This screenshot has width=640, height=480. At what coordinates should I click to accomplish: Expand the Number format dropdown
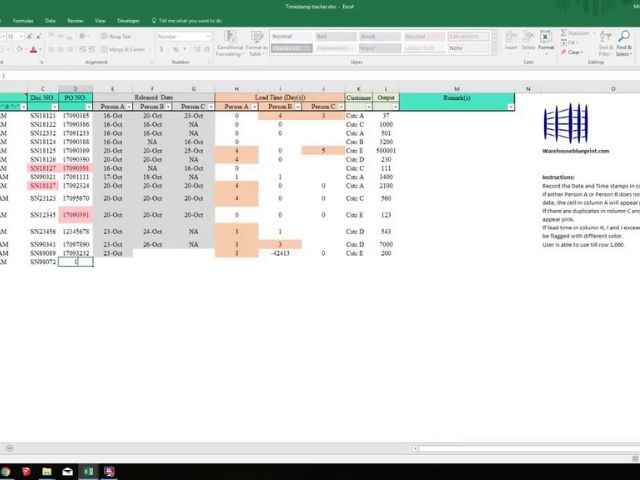208,36
